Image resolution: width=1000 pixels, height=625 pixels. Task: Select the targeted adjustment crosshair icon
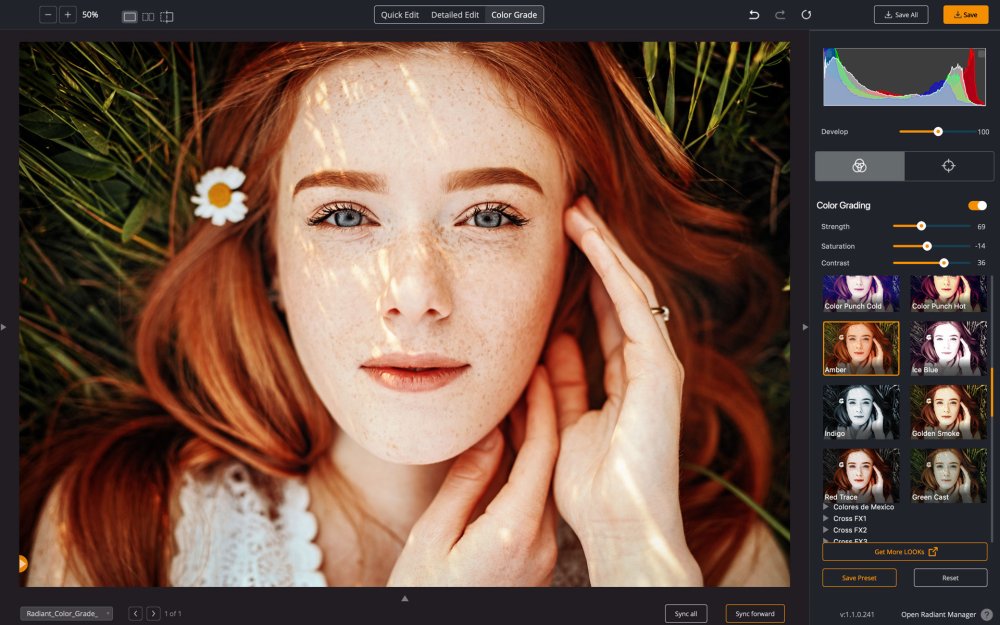tap(948, 166)
